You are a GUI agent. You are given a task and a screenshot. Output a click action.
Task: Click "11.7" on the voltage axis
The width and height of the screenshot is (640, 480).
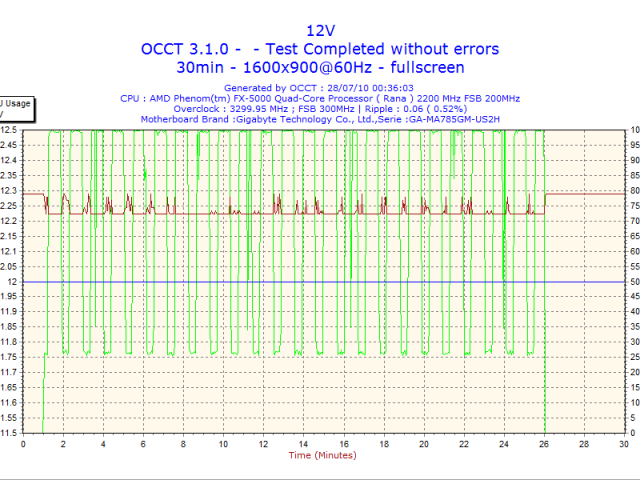coord(8,372)
